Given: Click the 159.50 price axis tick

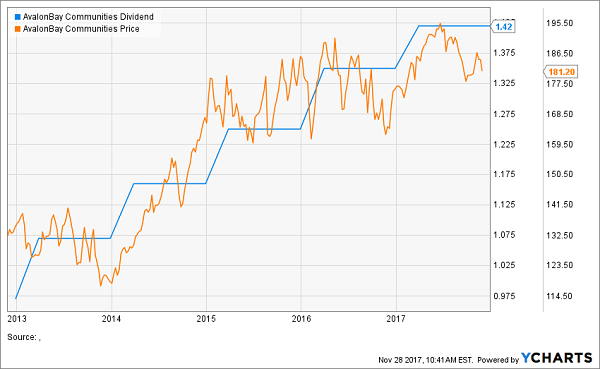Looking at the screenshot, I should (559, 144).
